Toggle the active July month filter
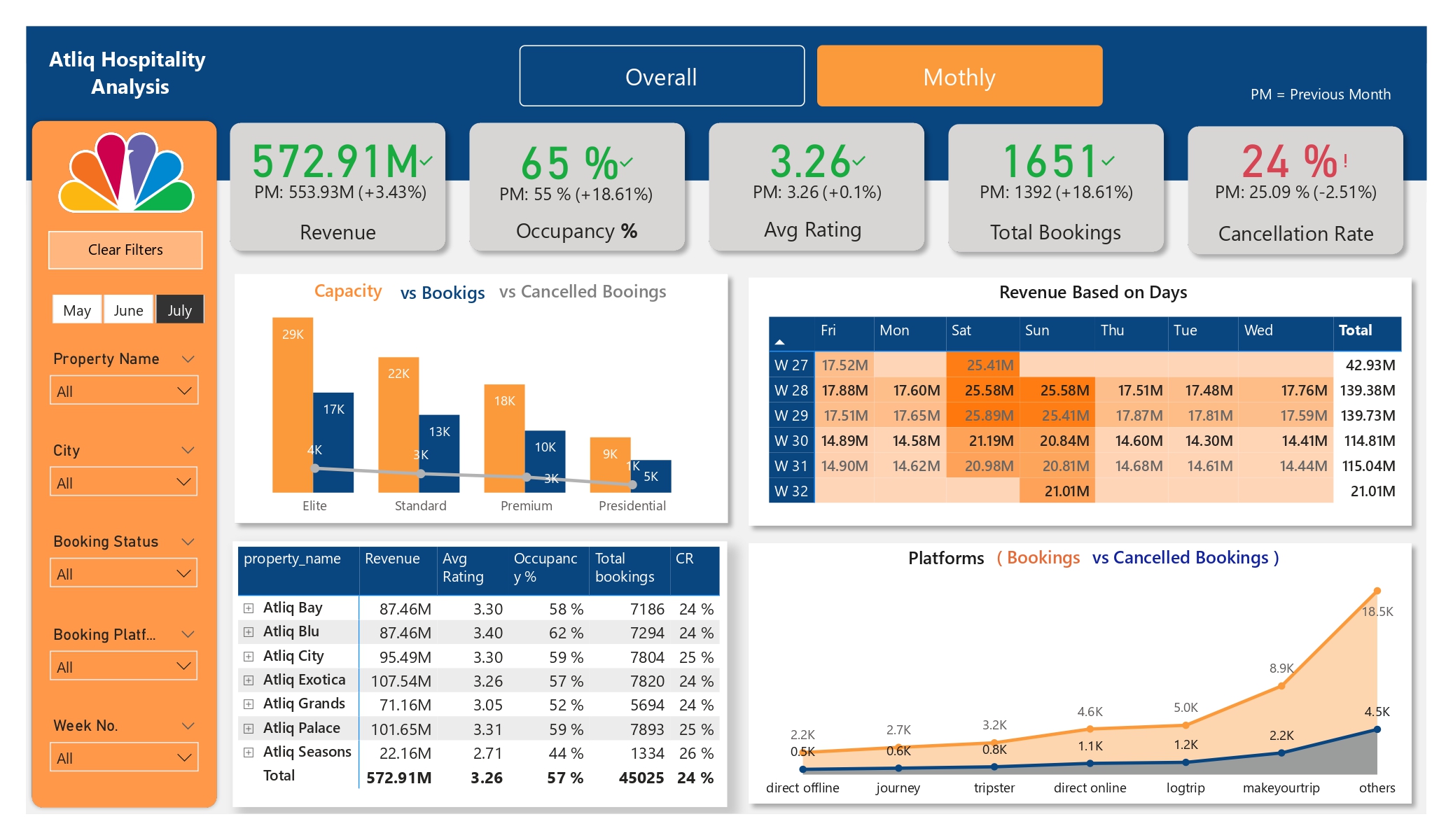Image resolution: width=1453 pixels, height=840 pixels. pyautogui.click(x=179, y=309)
